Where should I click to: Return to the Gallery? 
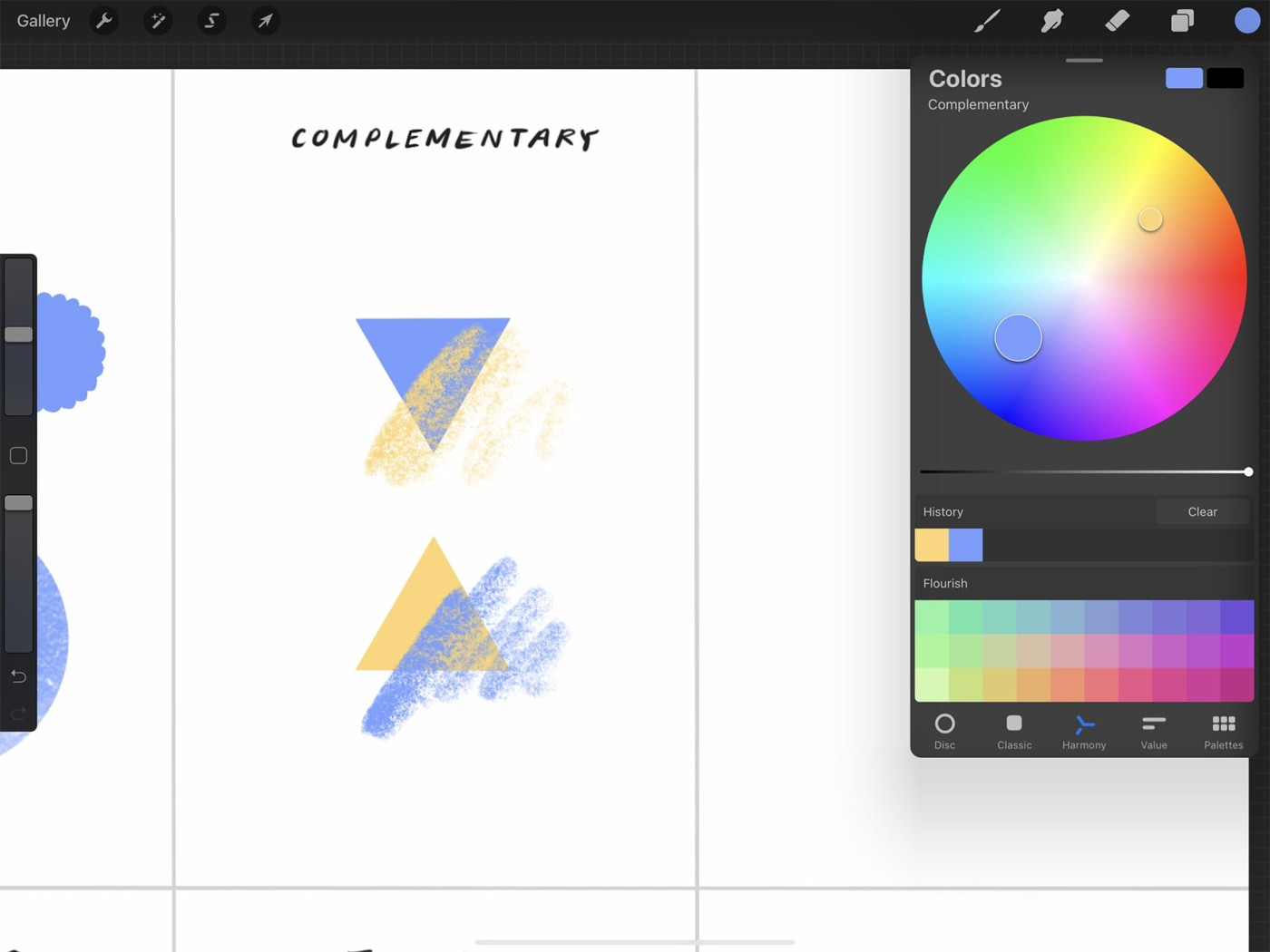click(44, 21)
